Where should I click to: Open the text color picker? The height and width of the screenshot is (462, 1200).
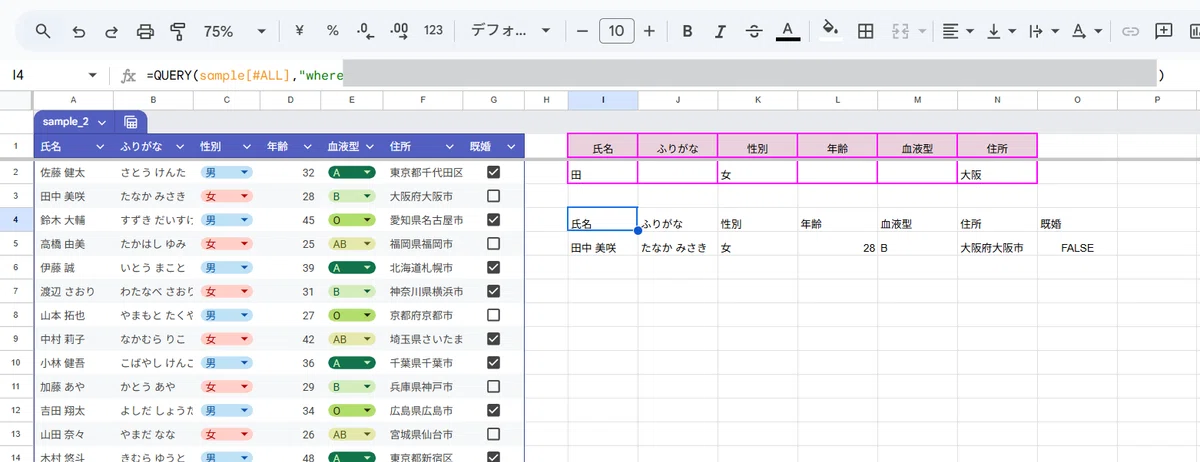788,31
